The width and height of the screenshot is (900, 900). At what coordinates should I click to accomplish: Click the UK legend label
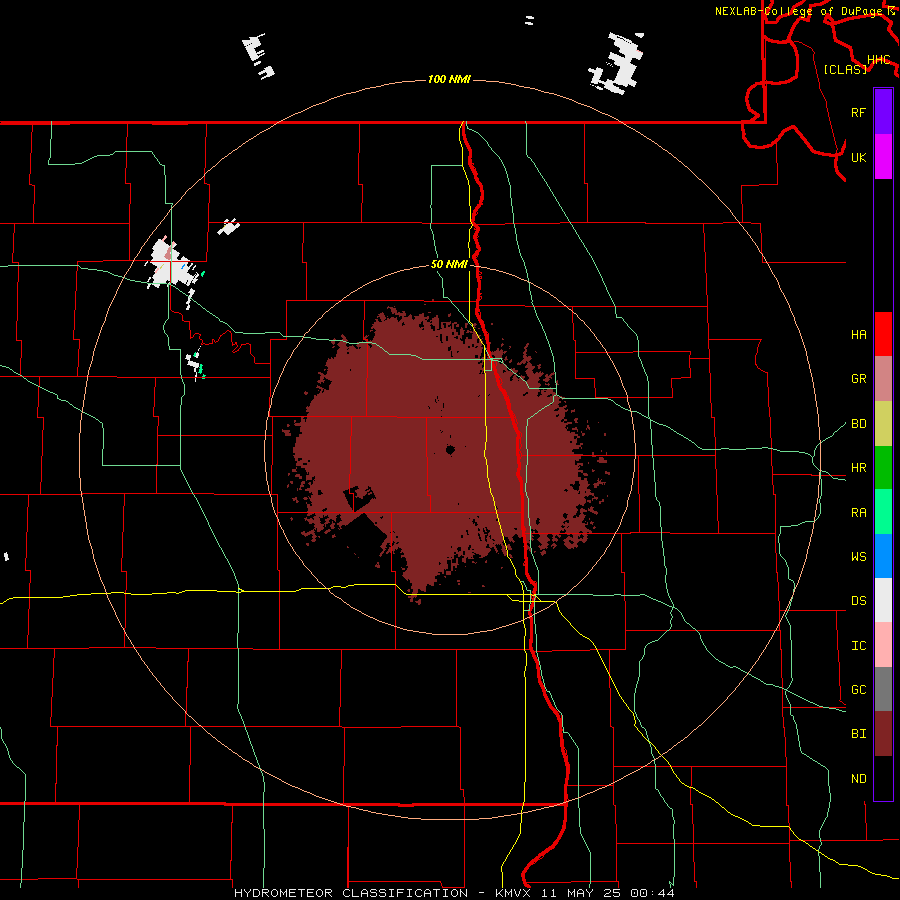pyautogui.click(x=858, y=157)
